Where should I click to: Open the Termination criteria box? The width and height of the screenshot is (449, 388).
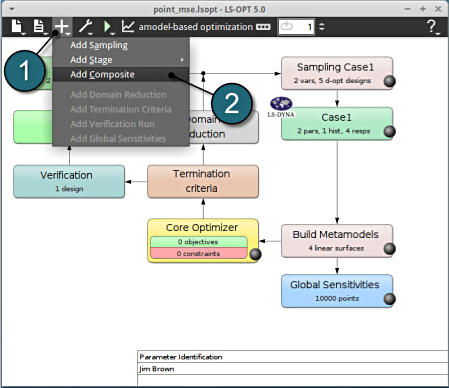203,181
